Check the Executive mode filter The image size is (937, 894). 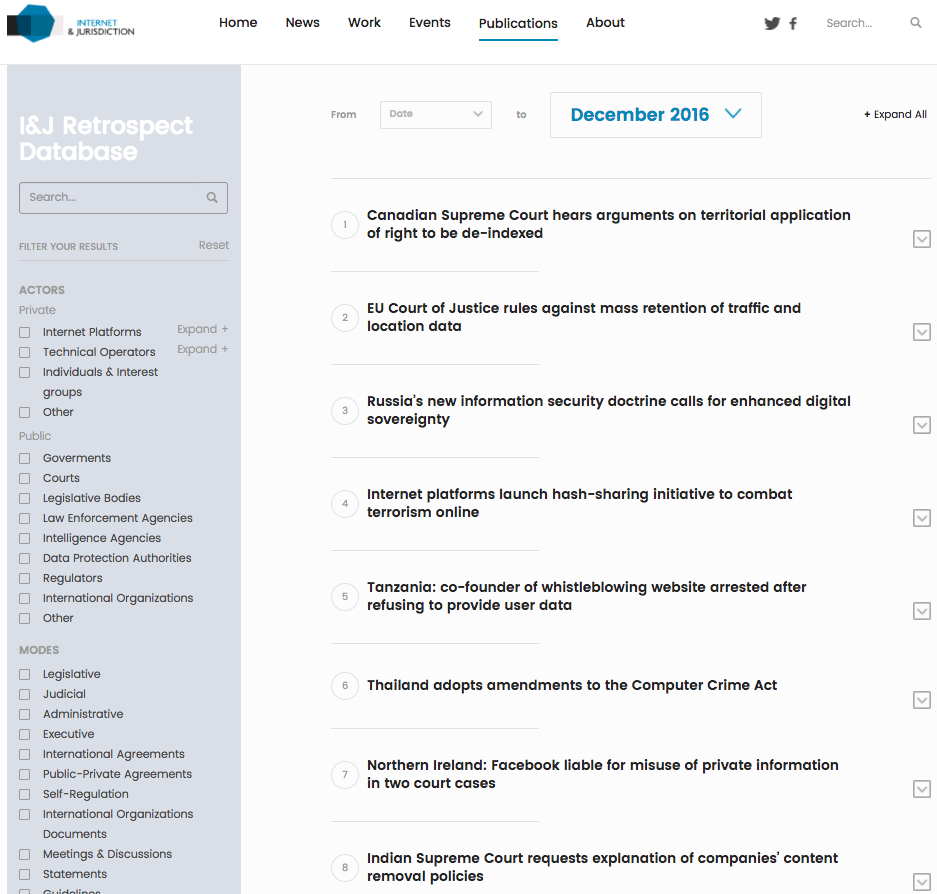coord(25,734)
